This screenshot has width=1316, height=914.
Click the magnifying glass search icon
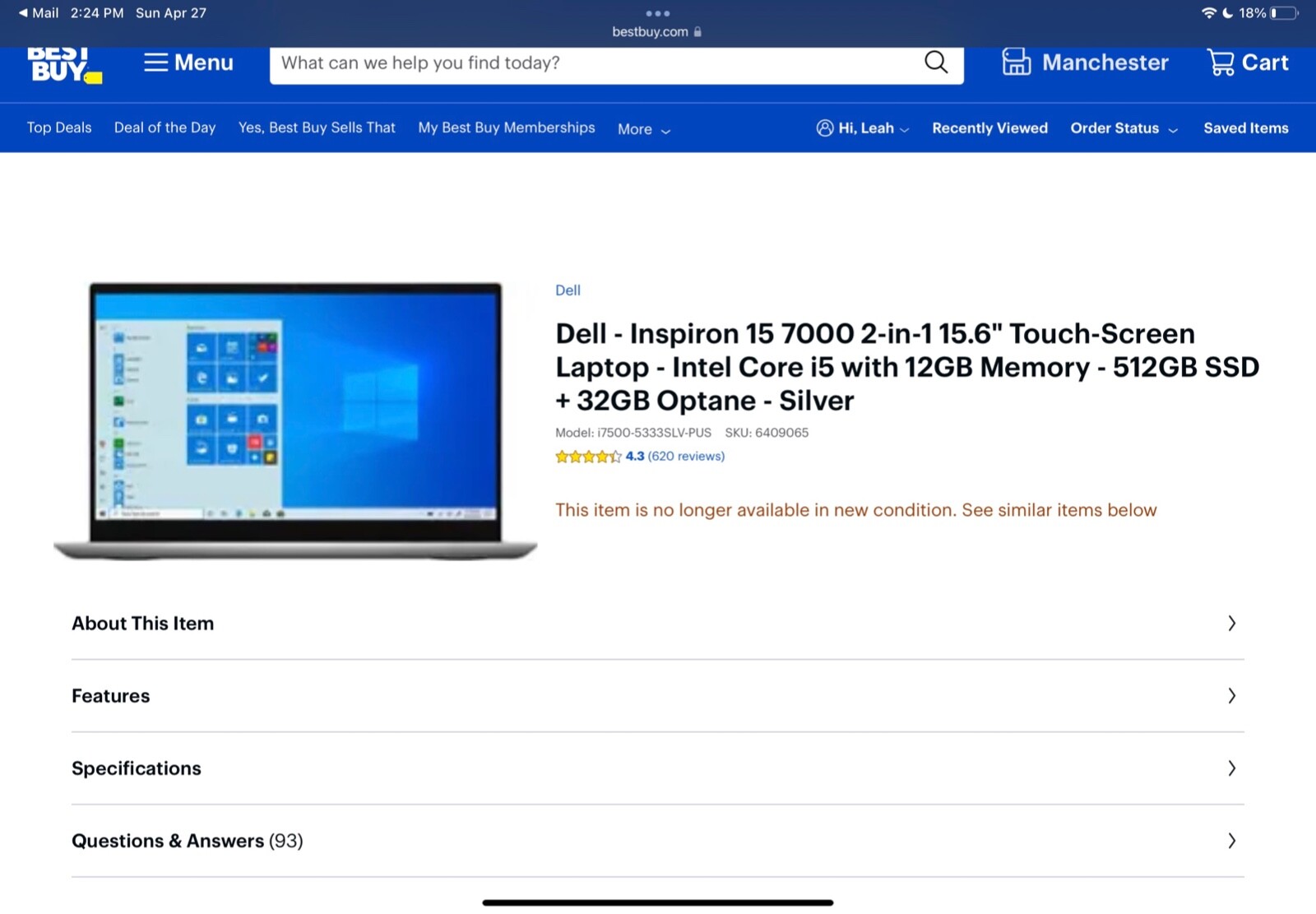pos(936,63)
